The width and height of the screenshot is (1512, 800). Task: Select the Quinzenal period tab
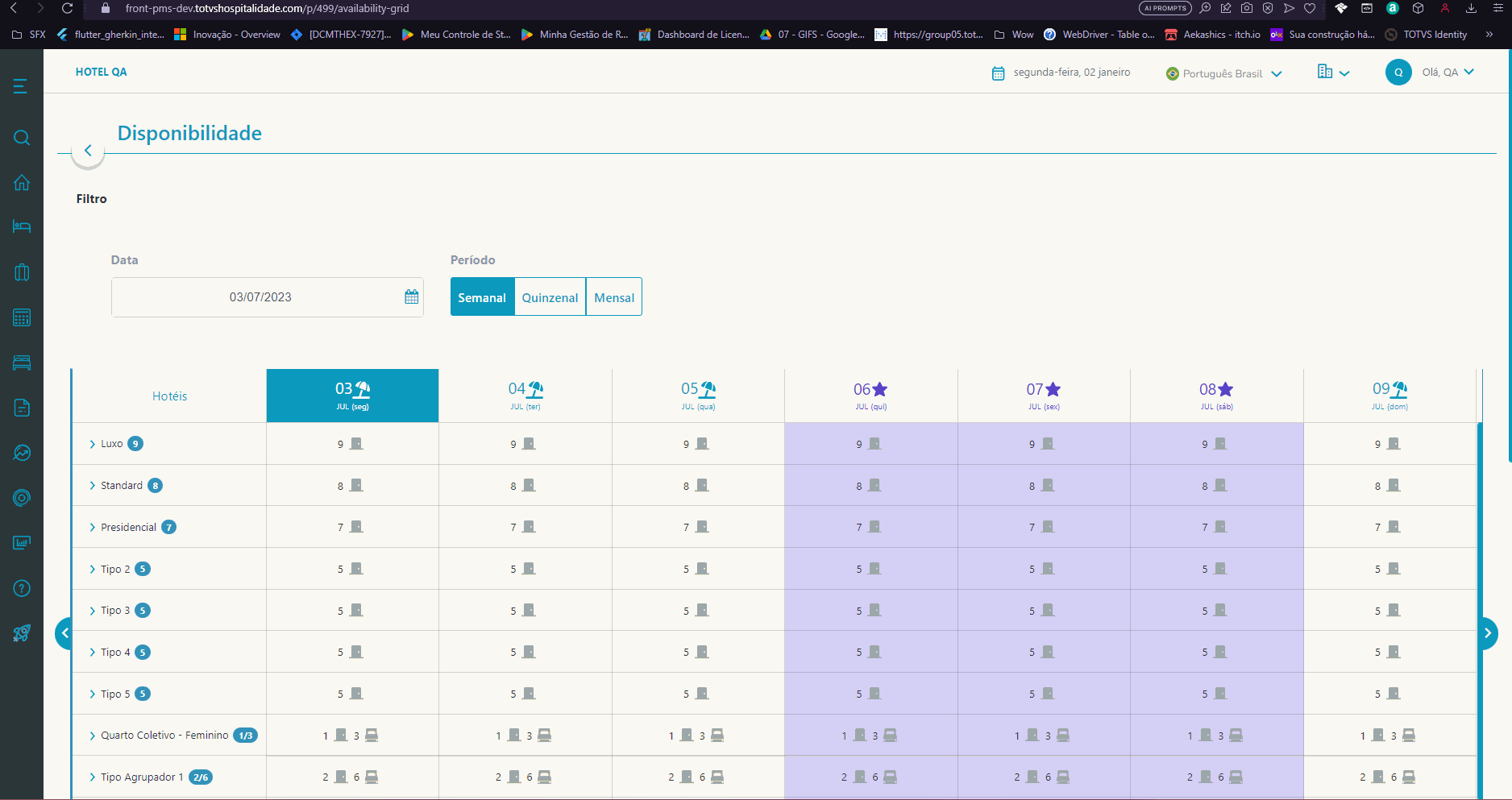(x=550, y=297)
